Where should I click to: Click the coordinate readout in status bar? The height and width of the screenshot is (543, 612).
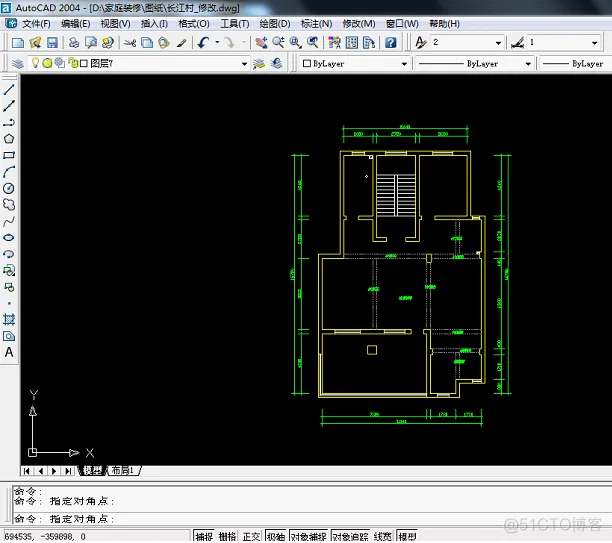[45, 537]
